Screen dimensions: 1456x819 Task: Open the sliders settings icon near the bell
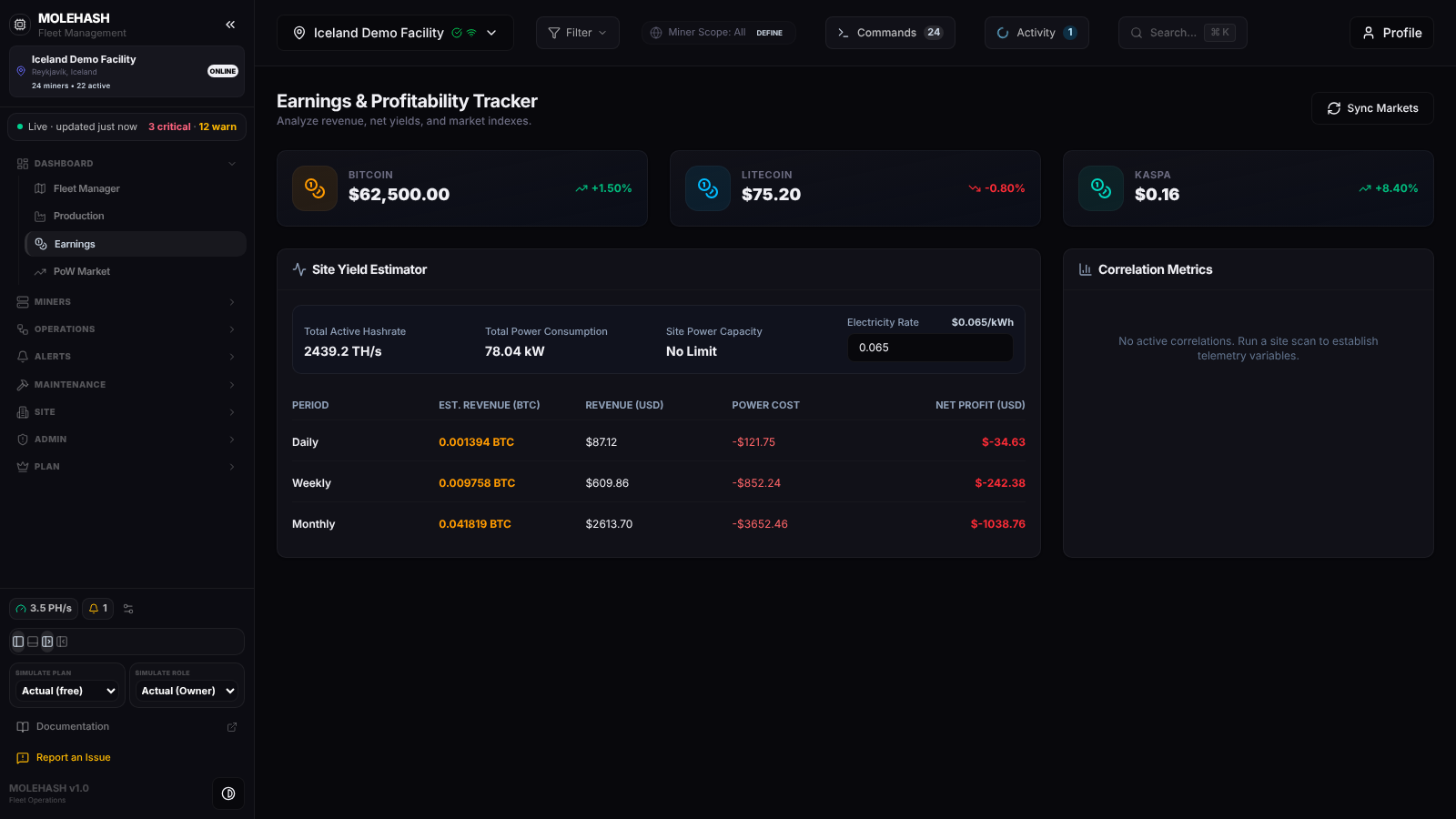[x=128, y=609]
